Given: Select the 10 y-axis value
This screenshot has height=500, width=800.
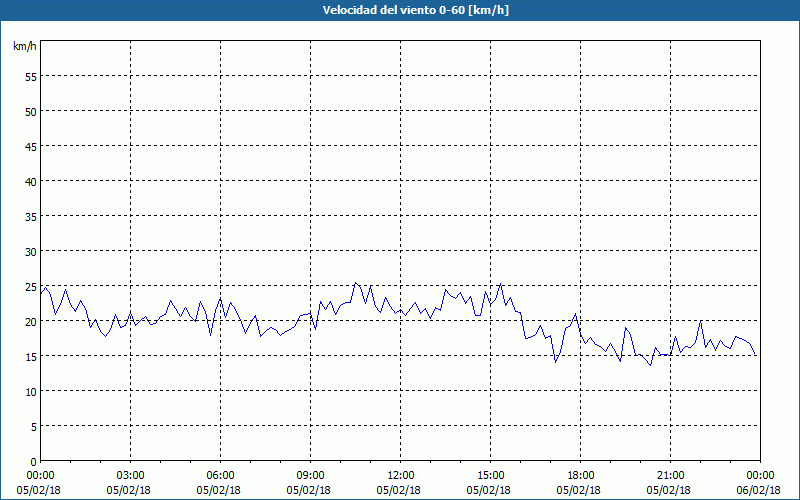Looking at the screenshot, I should coord(31,392).
